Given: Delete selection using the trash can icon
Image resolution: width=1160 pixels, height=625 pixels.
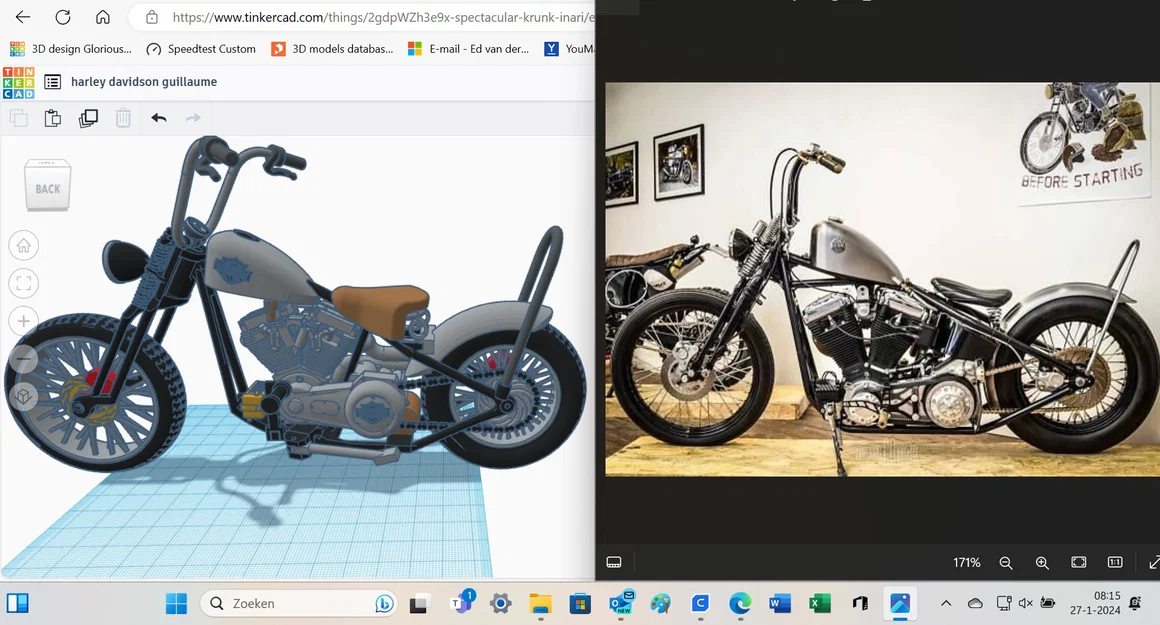Looking at the screenshot, I should 123,117.
